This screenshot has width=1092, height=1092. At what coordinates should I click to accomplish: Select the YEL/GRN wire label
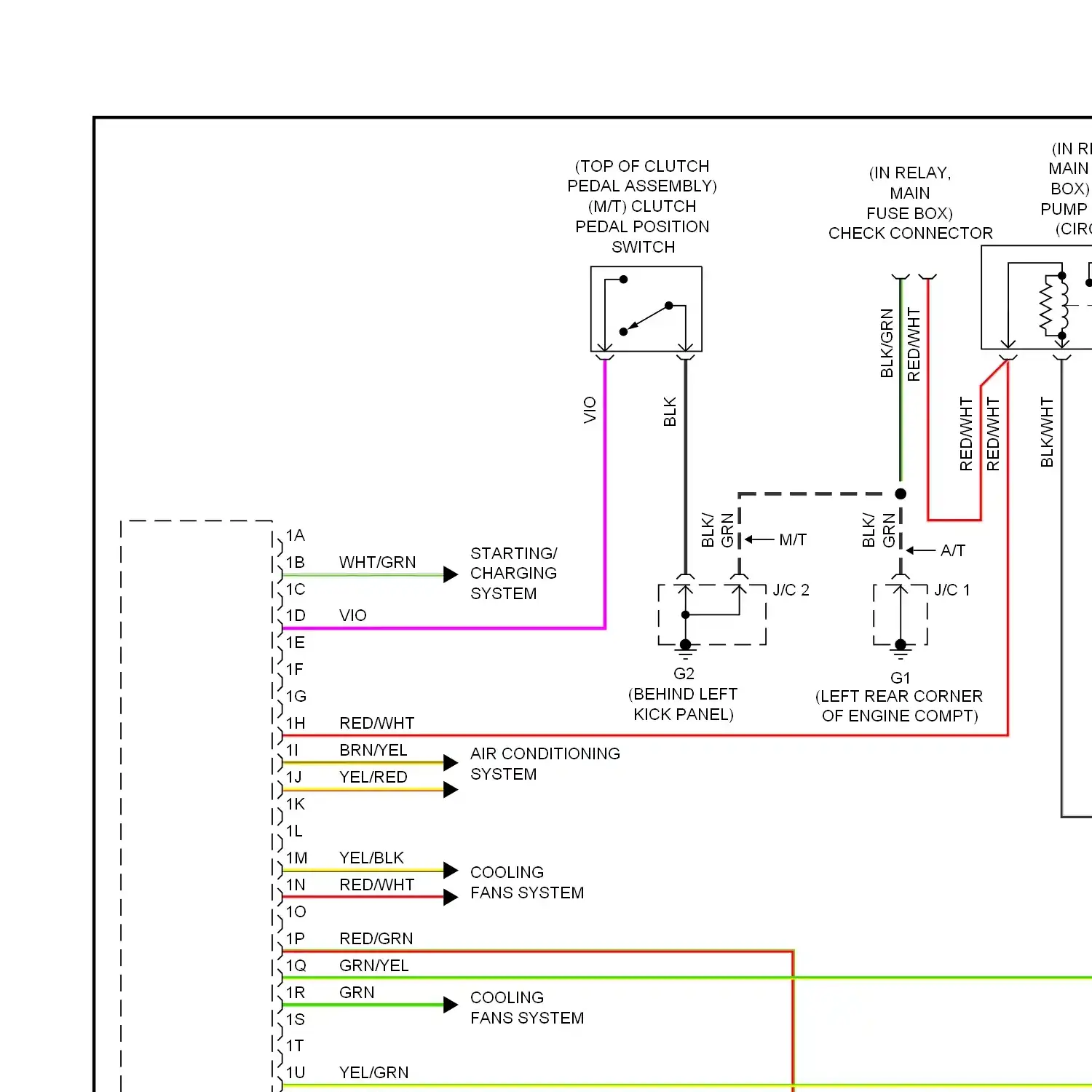tap(373, 1072)
